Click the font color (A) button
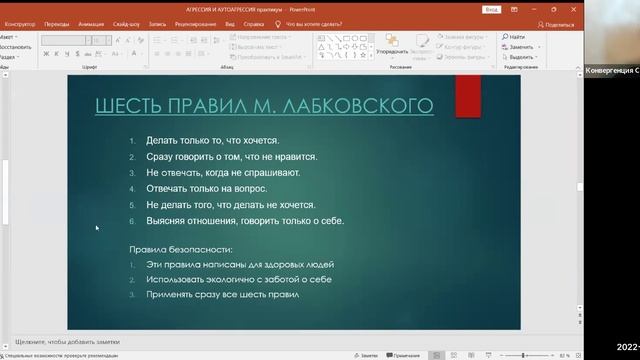The height and width of the screenshot is (360, 640). pyautogui.click(x=133, y=54)
